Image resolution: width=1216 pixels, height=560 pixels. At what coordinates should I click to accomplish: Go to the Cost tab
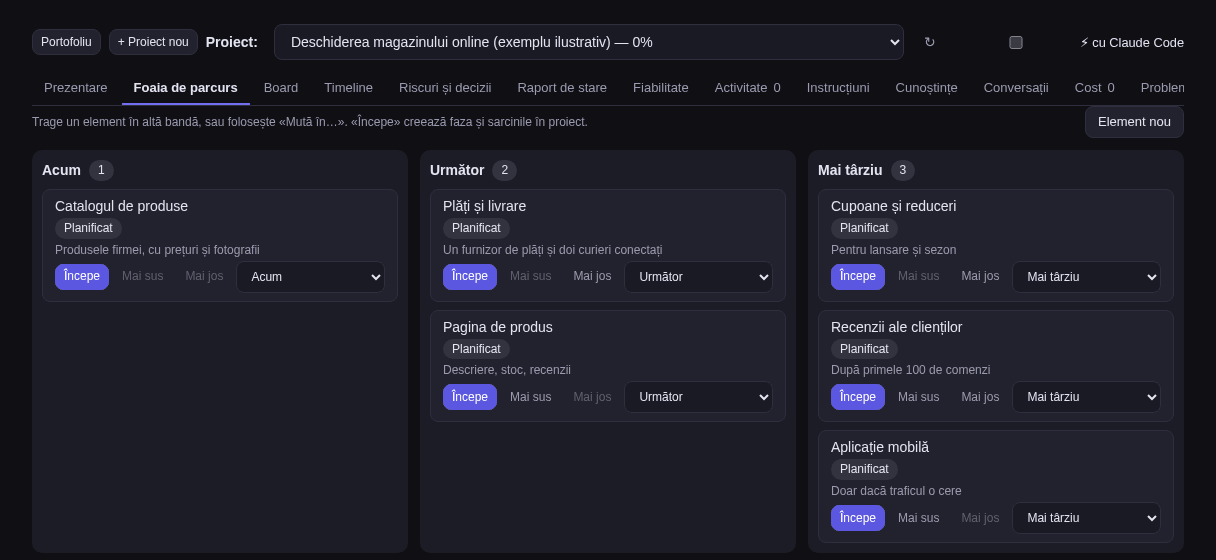coord(1095,87)
